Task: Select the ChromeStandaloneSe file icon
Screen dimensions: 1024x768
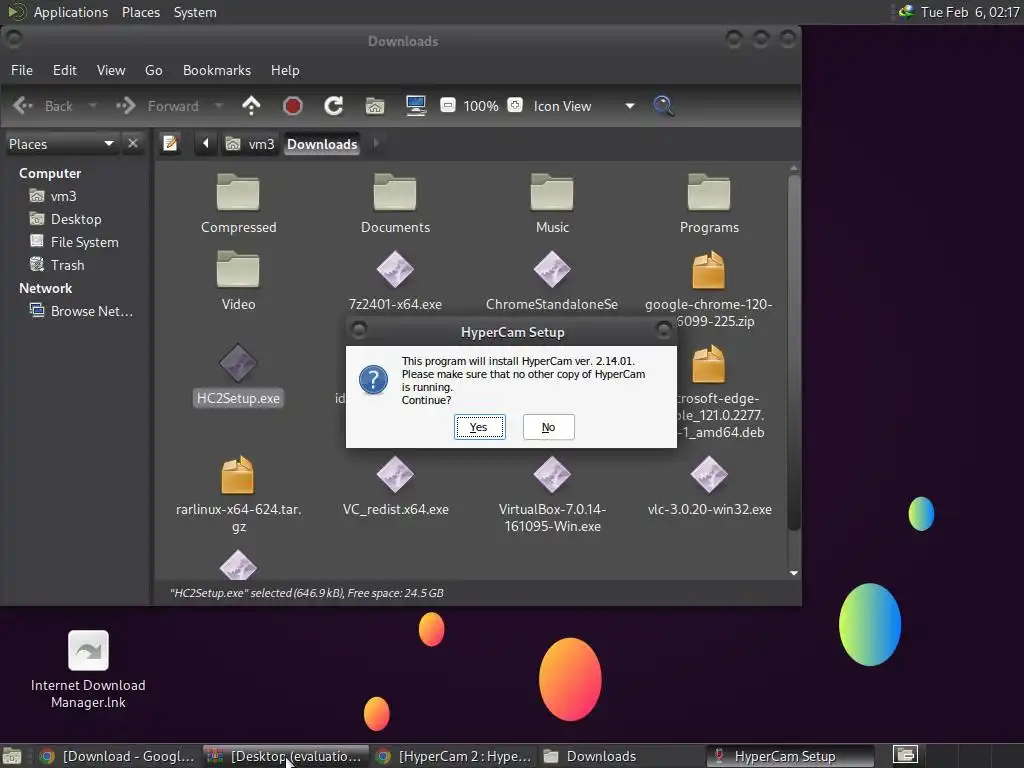Action: tap(552, 269)
